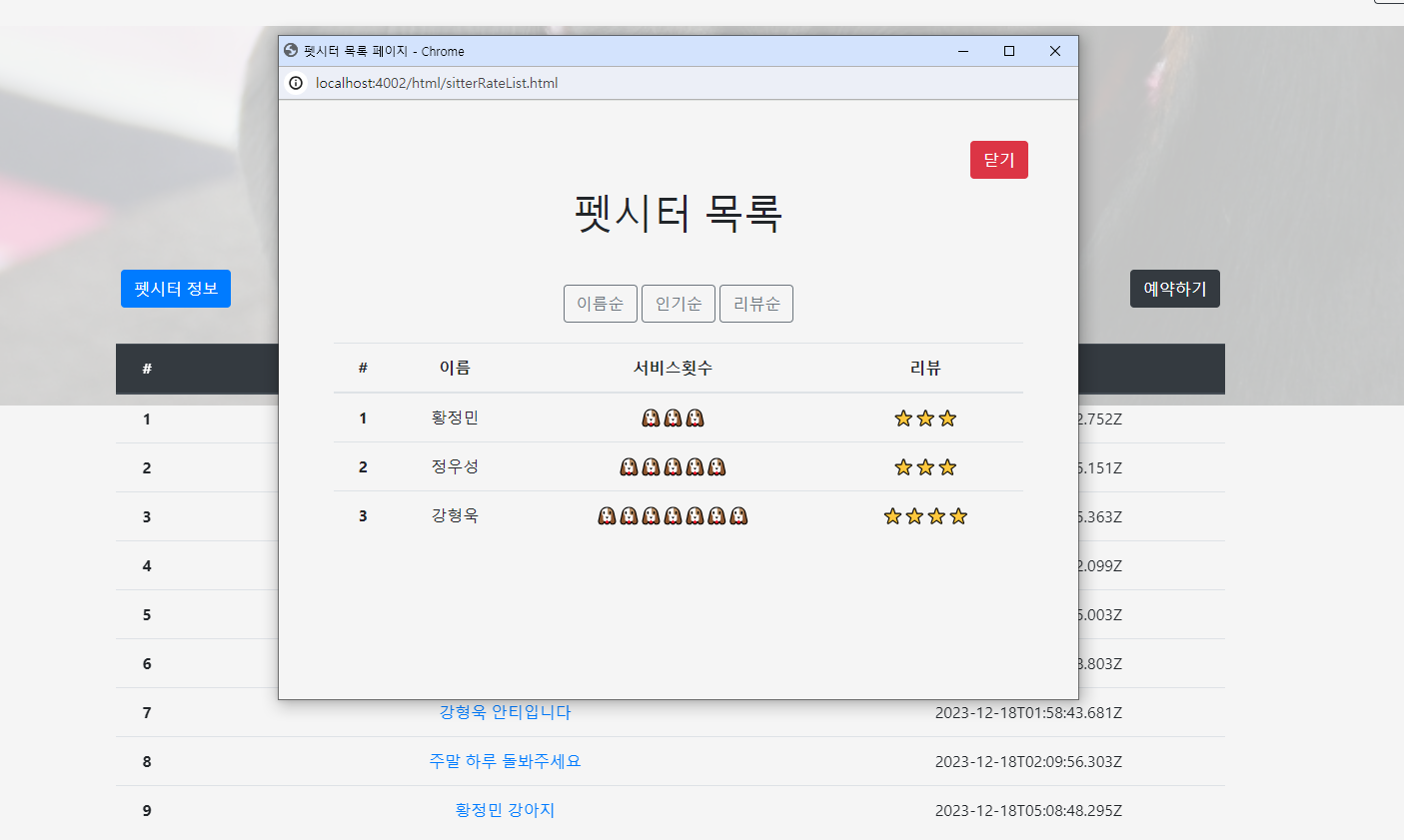The height and width of the screenshot is (840, 1404).
Task: Click the globe favicon in the Chrome title bar
Action: [290, 51]
